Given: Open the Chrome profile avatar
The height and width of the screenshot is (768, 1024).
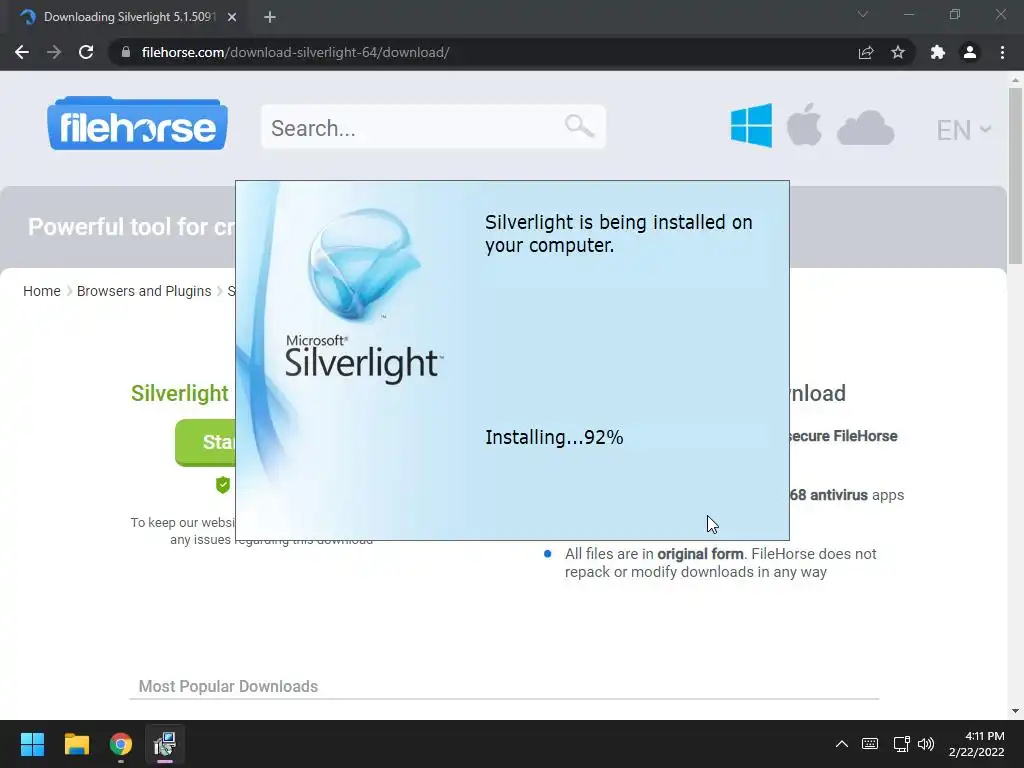Looking at the screenshot, I should 970,52.
